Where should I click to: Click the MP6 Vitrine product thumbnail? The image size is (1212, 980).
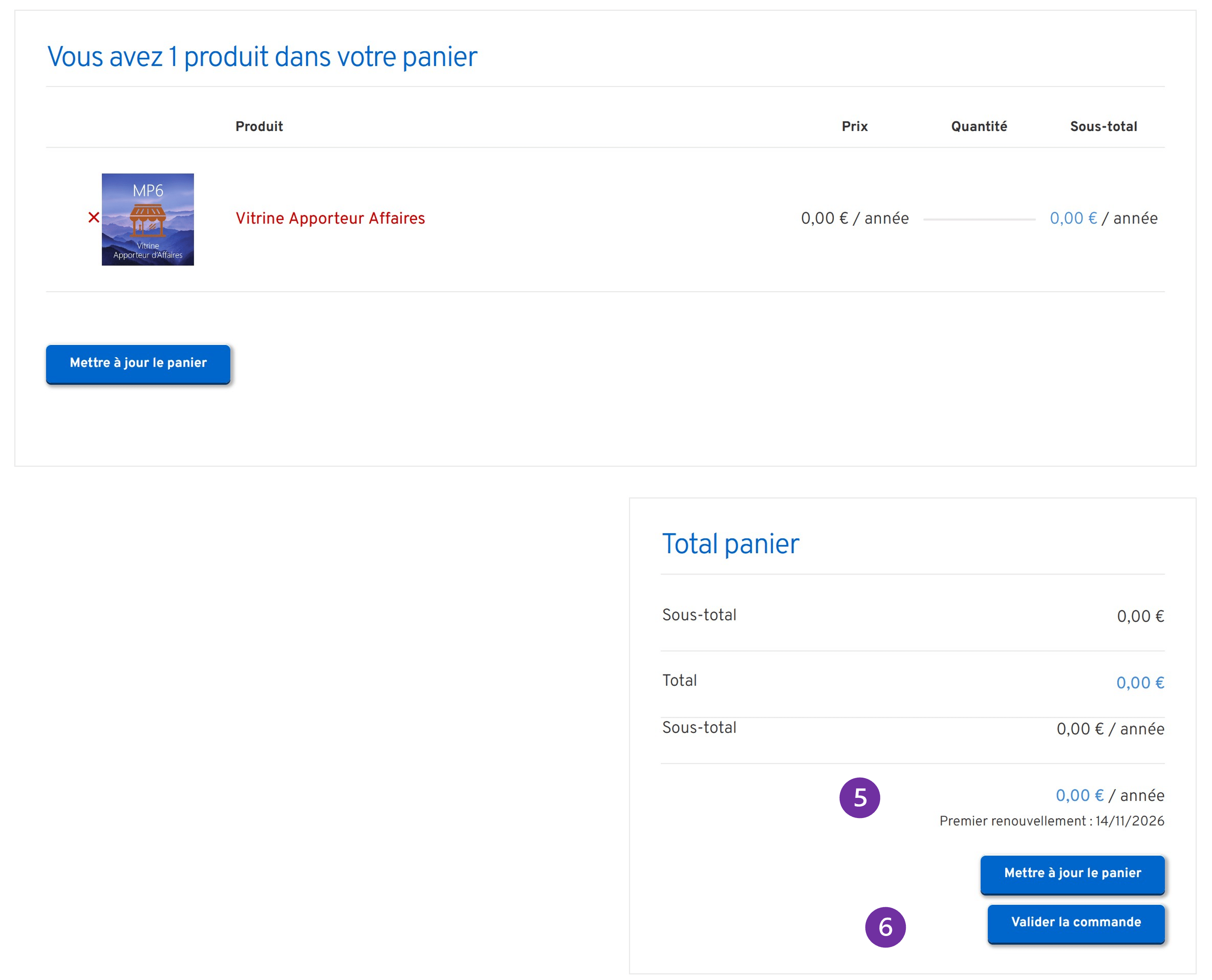click(x=147, y=219)
